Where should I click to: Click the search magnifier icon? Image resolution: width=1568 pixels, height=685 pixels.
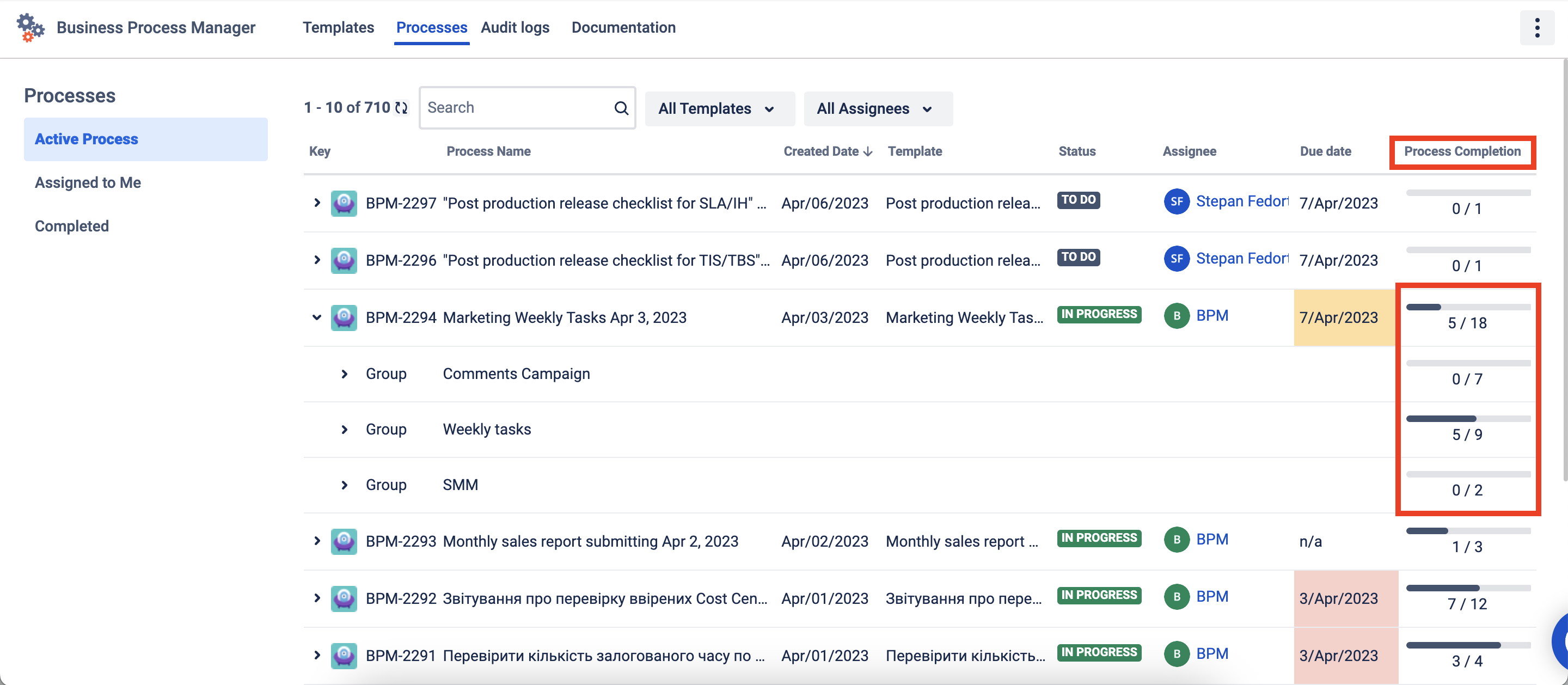621,108
